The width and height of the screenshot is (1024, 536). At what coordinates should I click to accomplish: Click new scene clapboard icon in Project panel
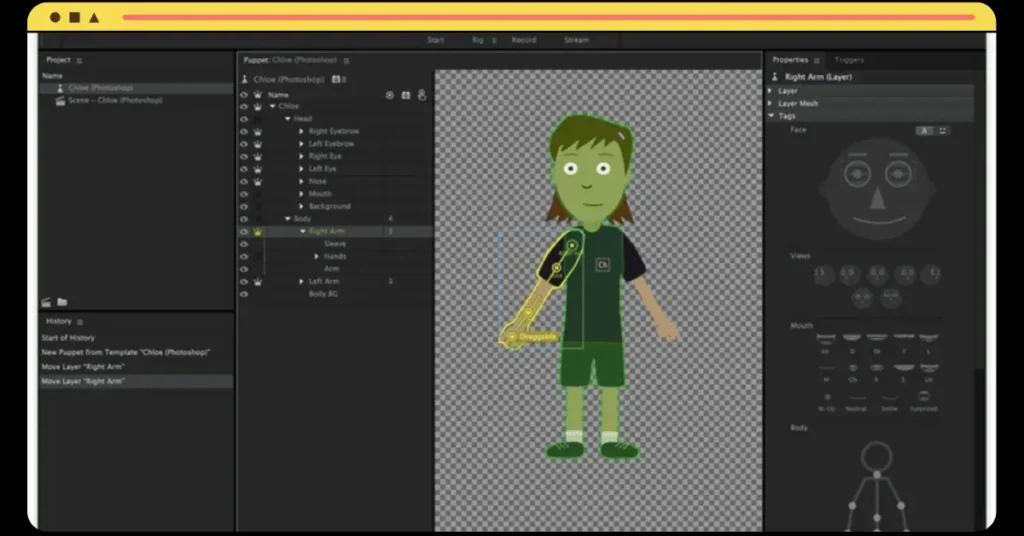(x=46, y=302)
